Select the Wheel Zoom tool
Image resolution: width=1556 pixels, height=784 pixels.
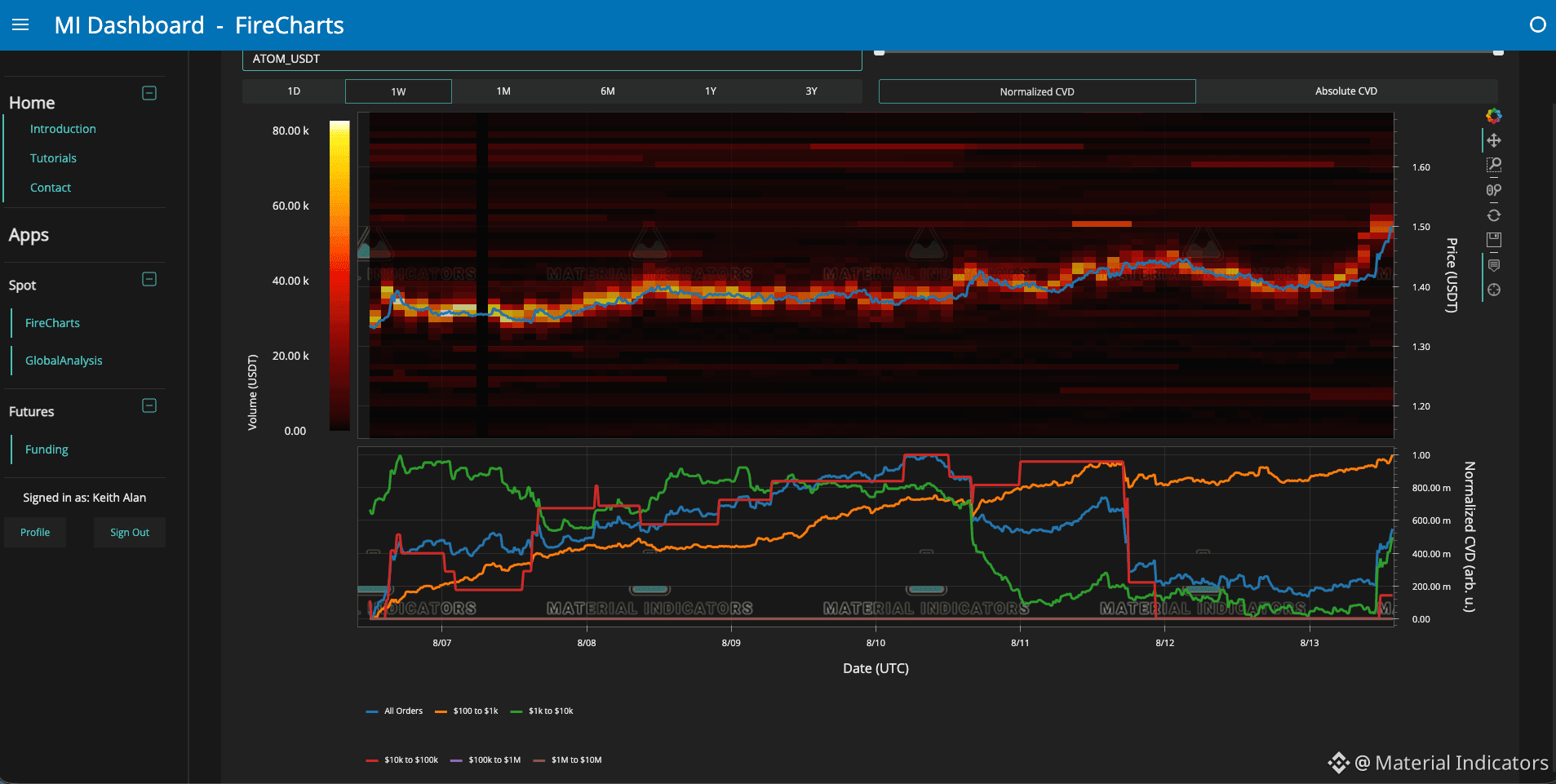pos(1493,190)
